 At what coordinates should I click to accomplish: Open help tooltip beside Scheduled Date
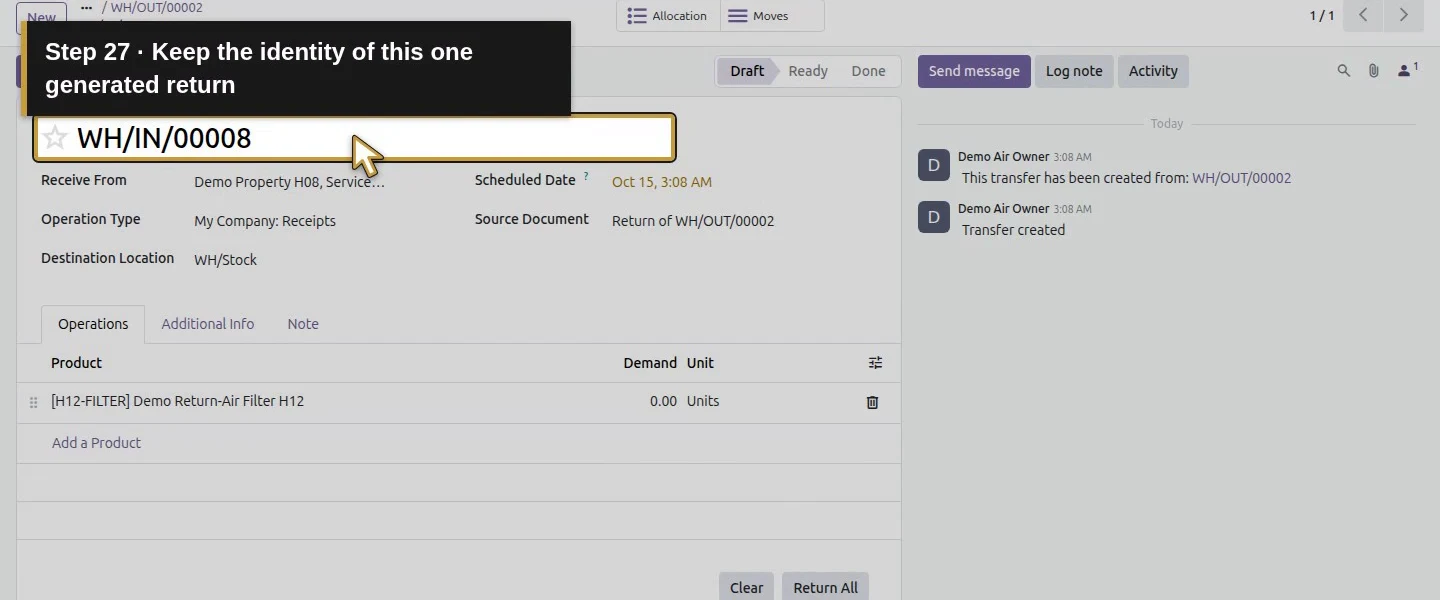click(586, 177)
